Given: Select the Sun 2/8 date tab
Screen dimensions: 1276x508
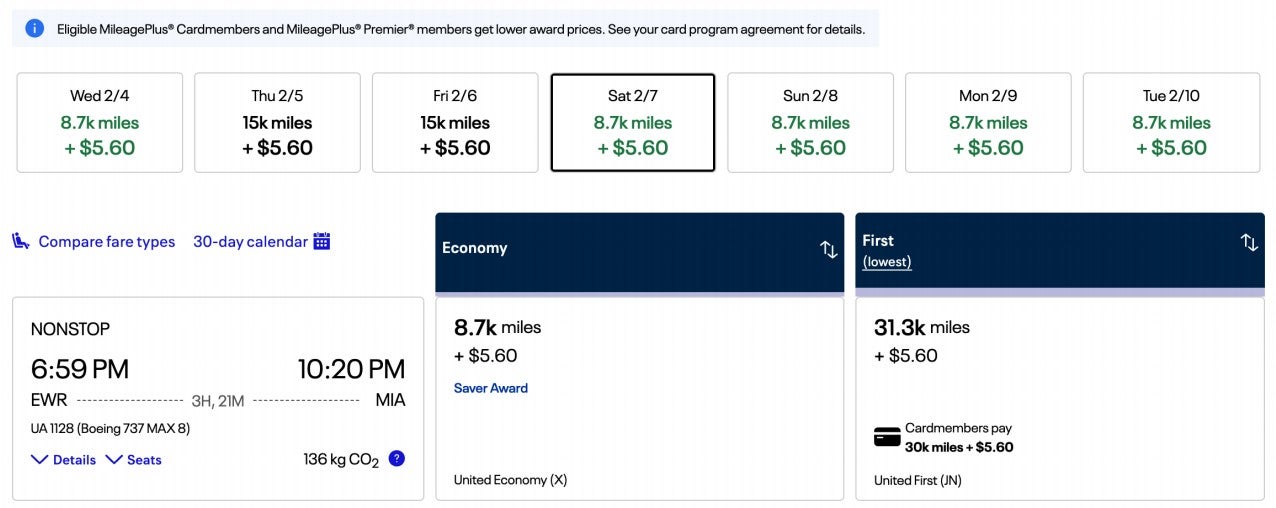Looking at the screenshot, I should point(810,122).
